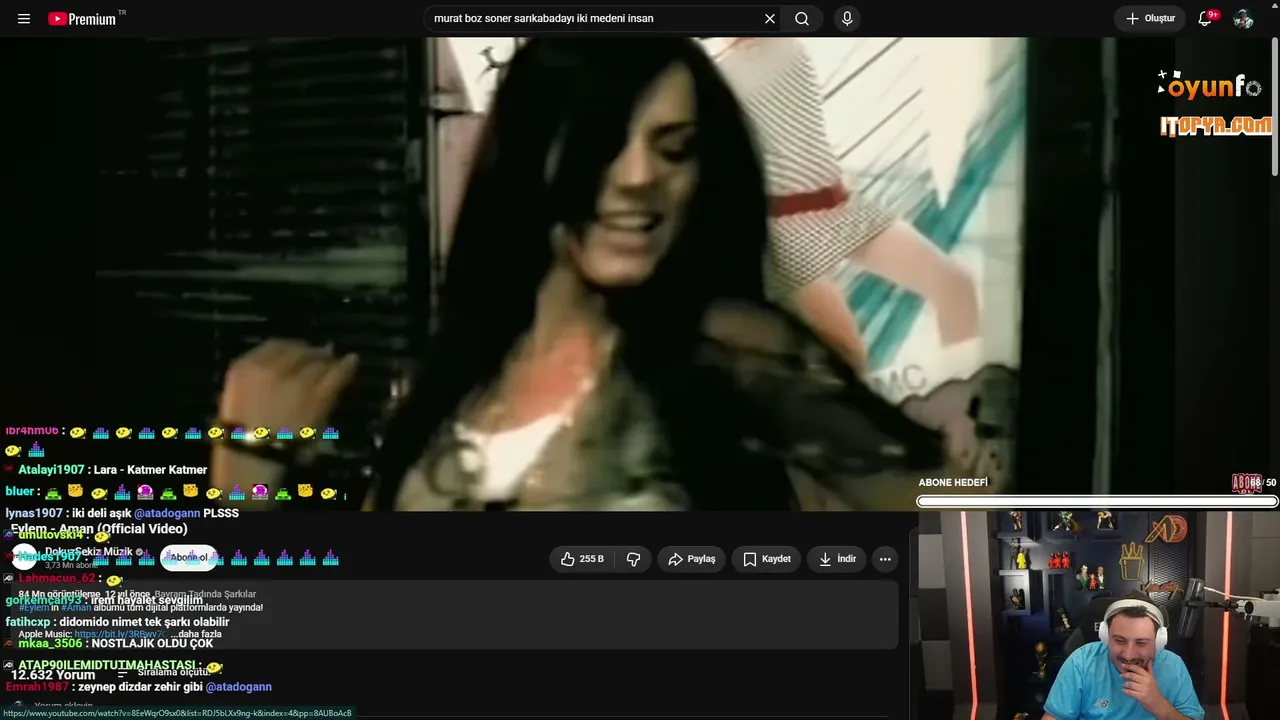This screenshot has width=1280, height=720.
Task: Like the video showing 255 B
Action: pyautogui.click(x=582, y=559)
